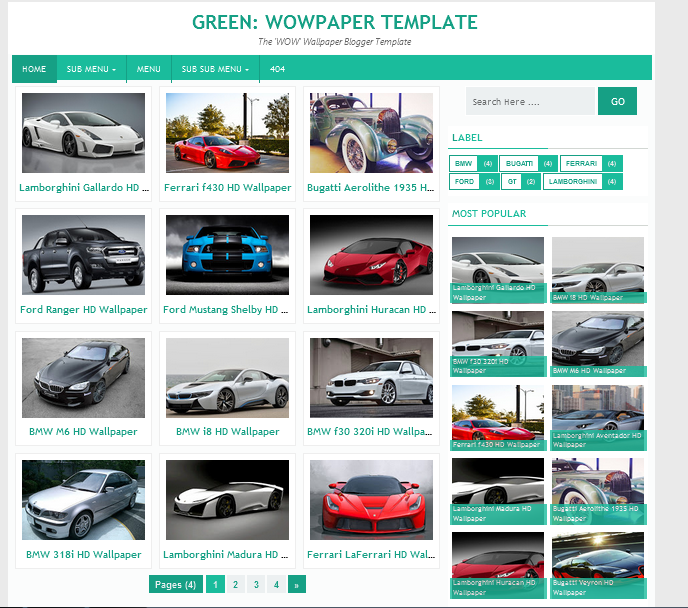This screenshot has height=608, width=688.
Task: Open Lamborghini Madura main grid thumbnail
Action: [227, 500]
